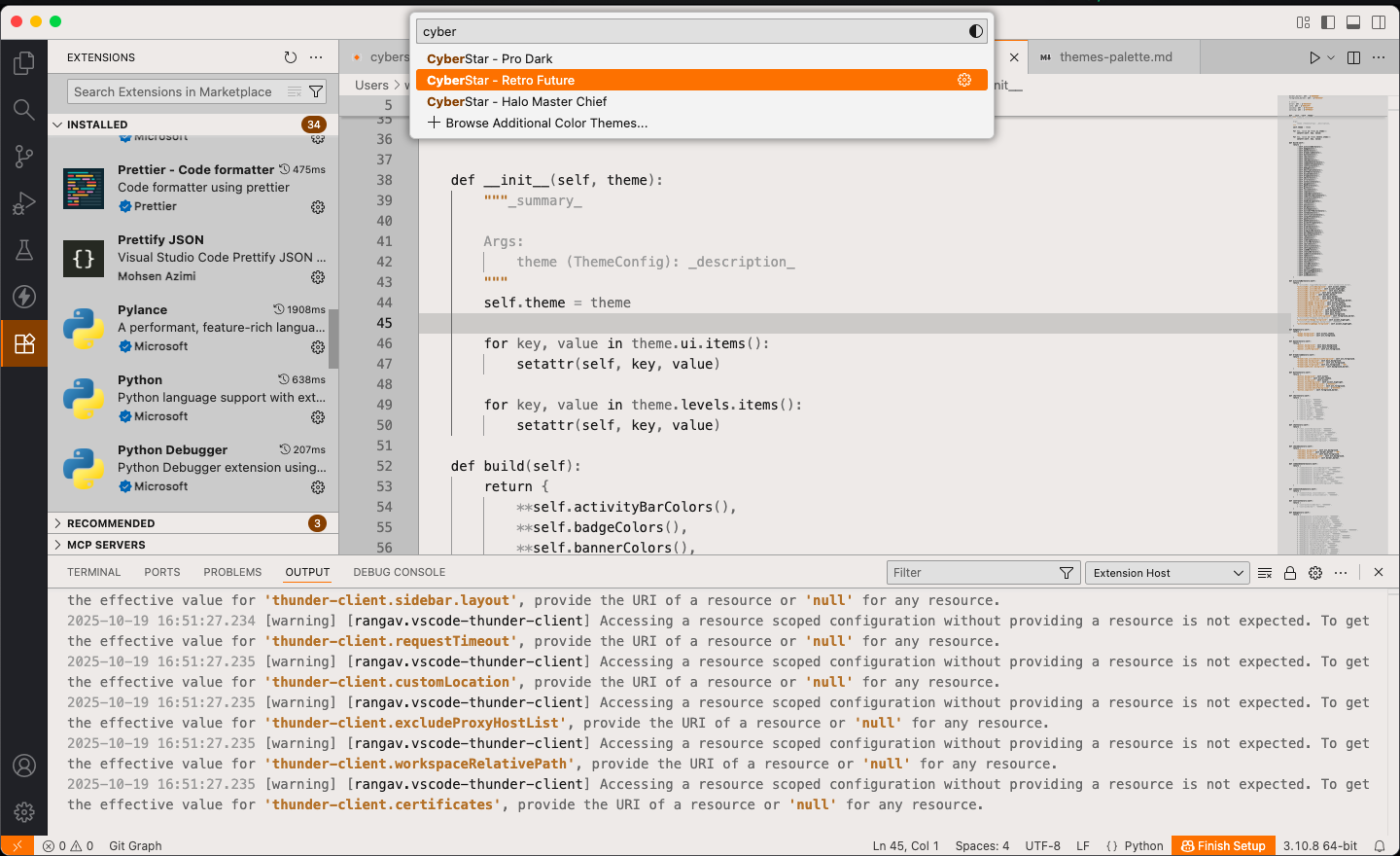Image resolution: width=1400 pixels, height=856 pixels.
Task: Customize layout button in title bar
Action: point(1303,22)
